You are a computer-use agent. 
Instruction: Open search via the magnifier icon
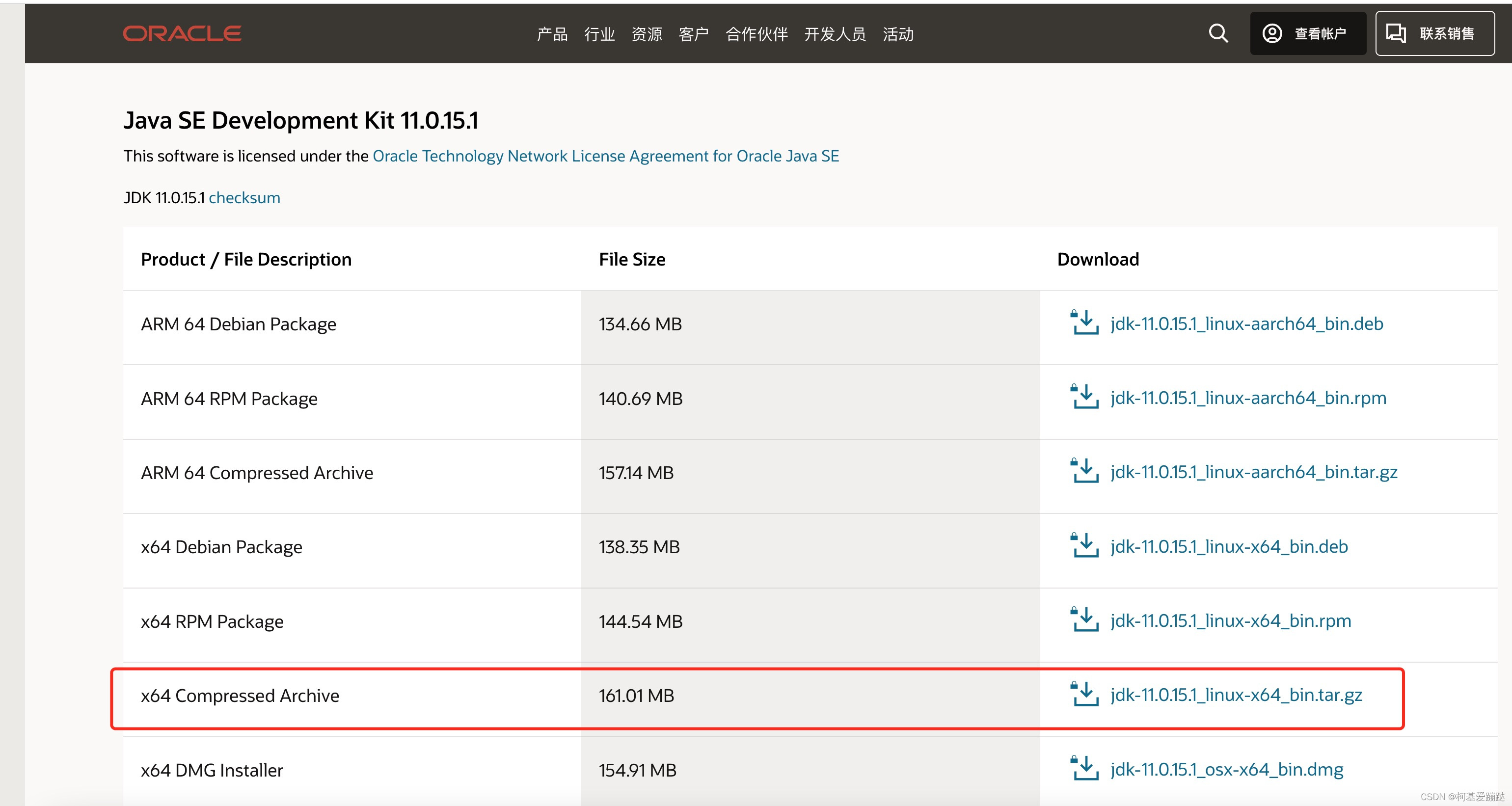(1218, 33)
